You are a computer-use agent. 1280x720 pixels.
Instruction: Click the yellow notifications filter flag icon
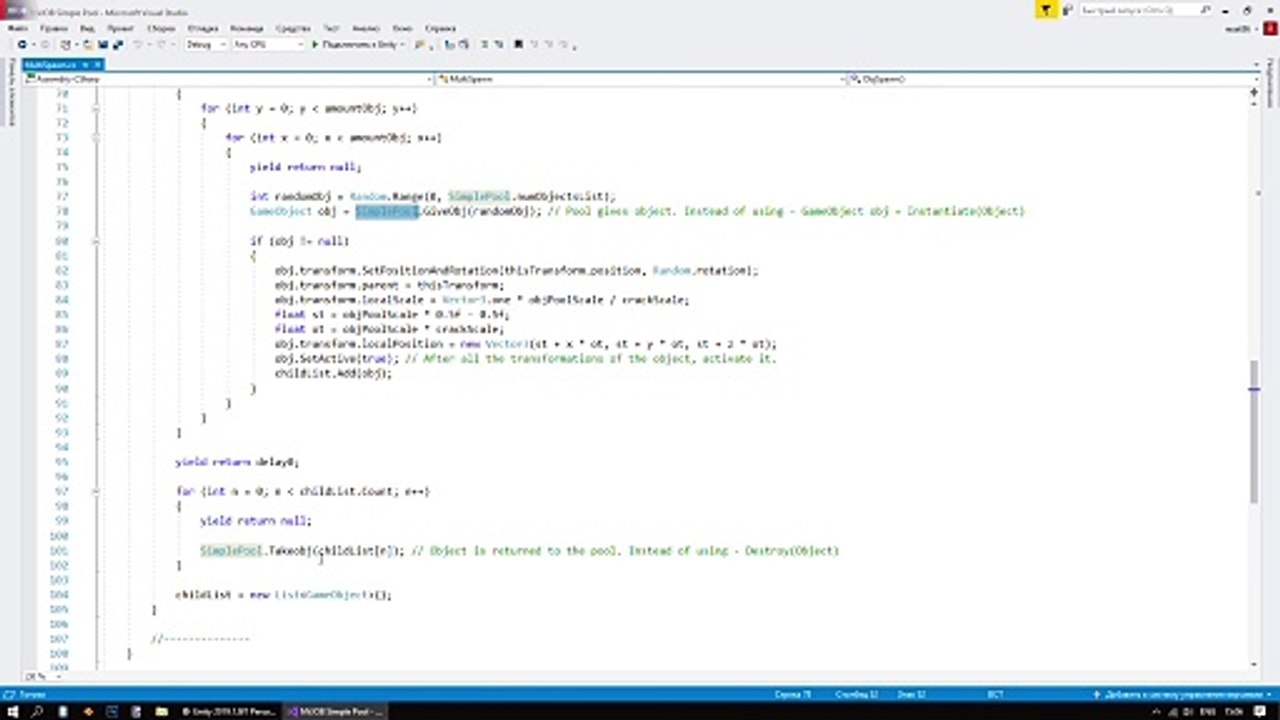[x=1045, y=10]
